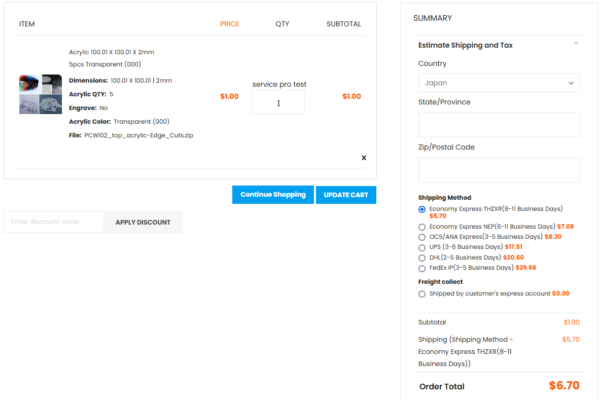Choose shipped by customer's express account
Screen dimensions: 600x400
pos(422,293)
